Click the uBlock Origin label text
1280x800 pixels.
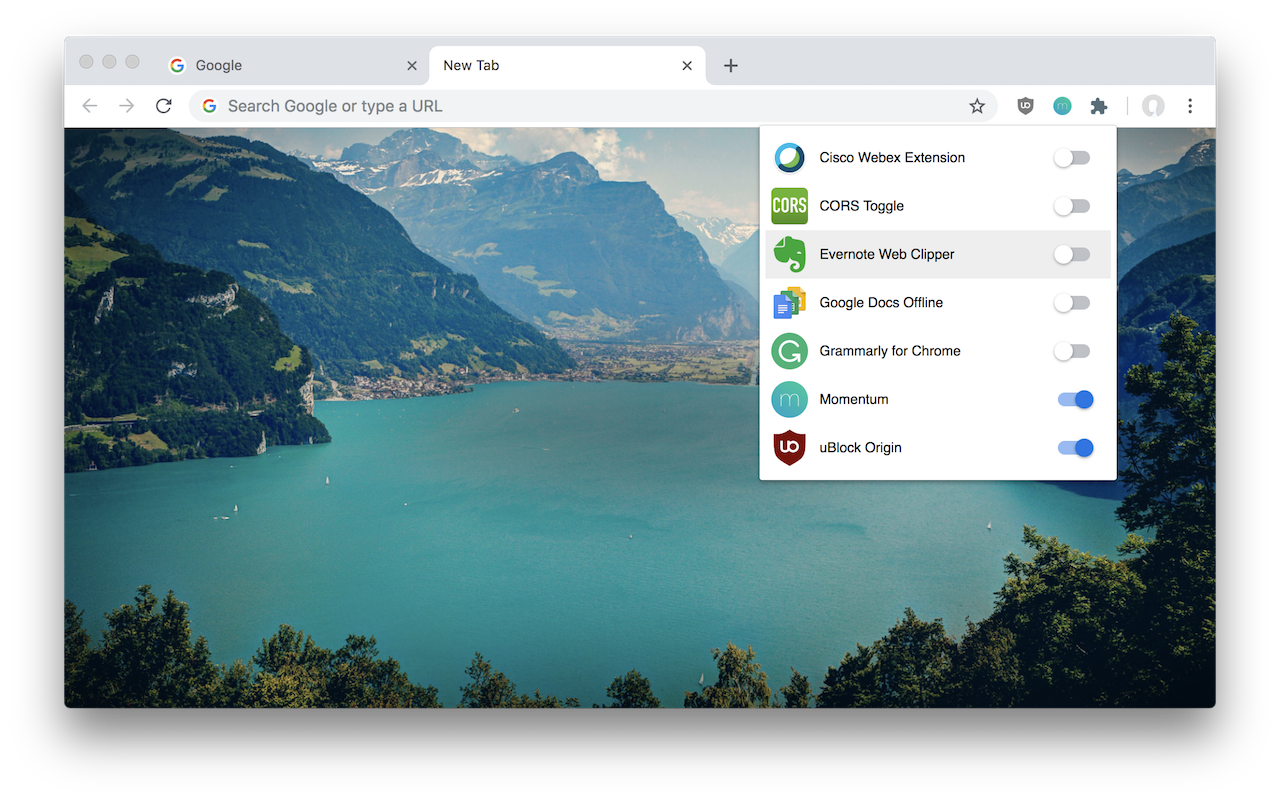(x=860, y=448)
